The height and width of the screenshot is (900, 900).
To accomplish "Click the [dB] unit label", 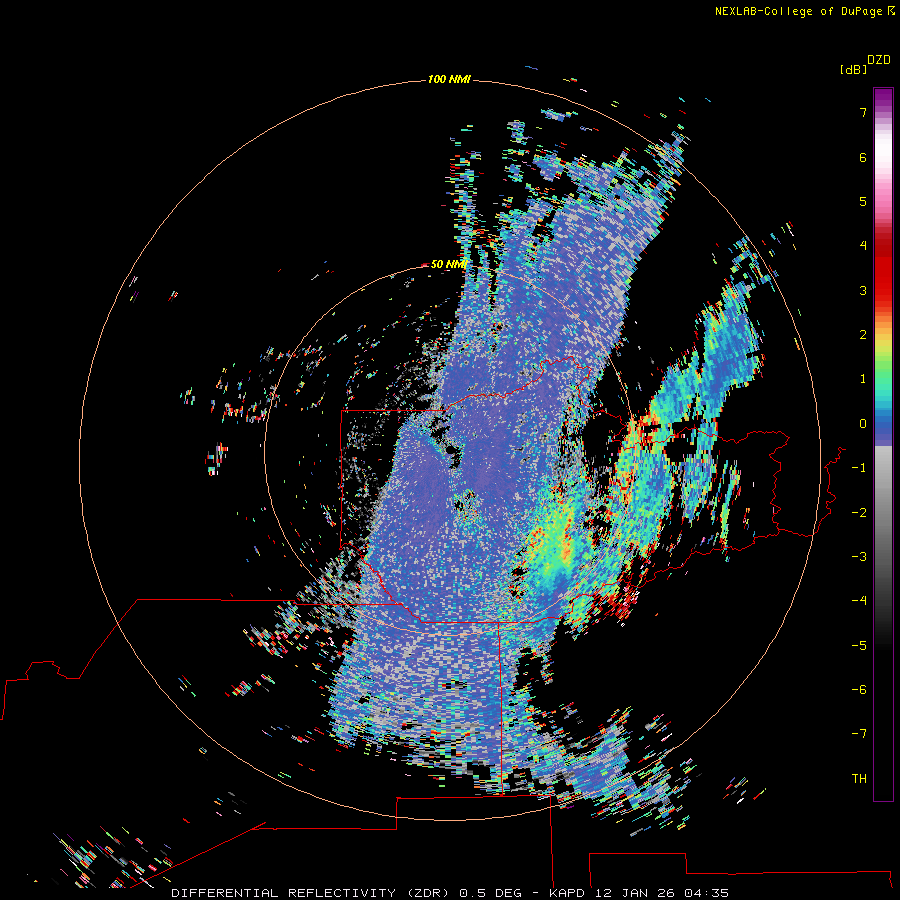I will (x=853, y=69).
